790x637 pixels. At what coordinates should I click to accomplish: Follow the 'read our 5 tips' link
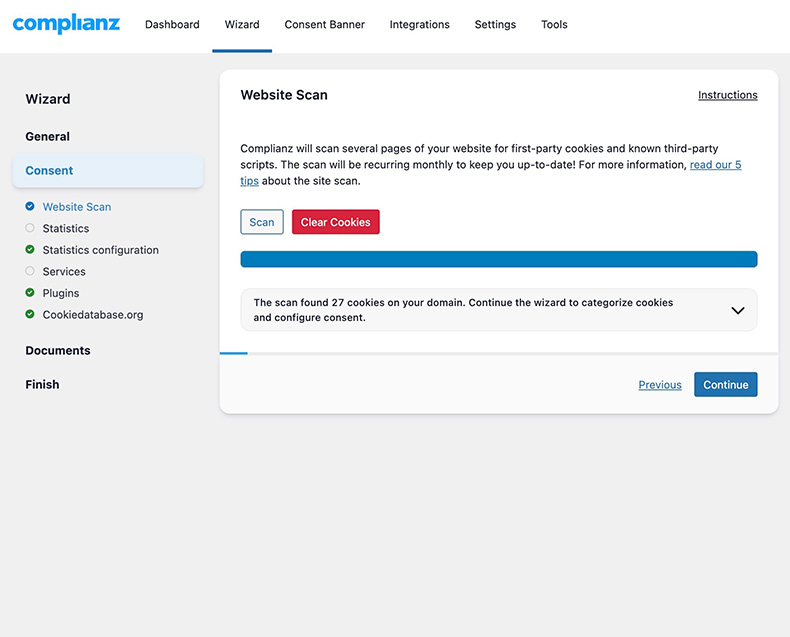[715, 165]
